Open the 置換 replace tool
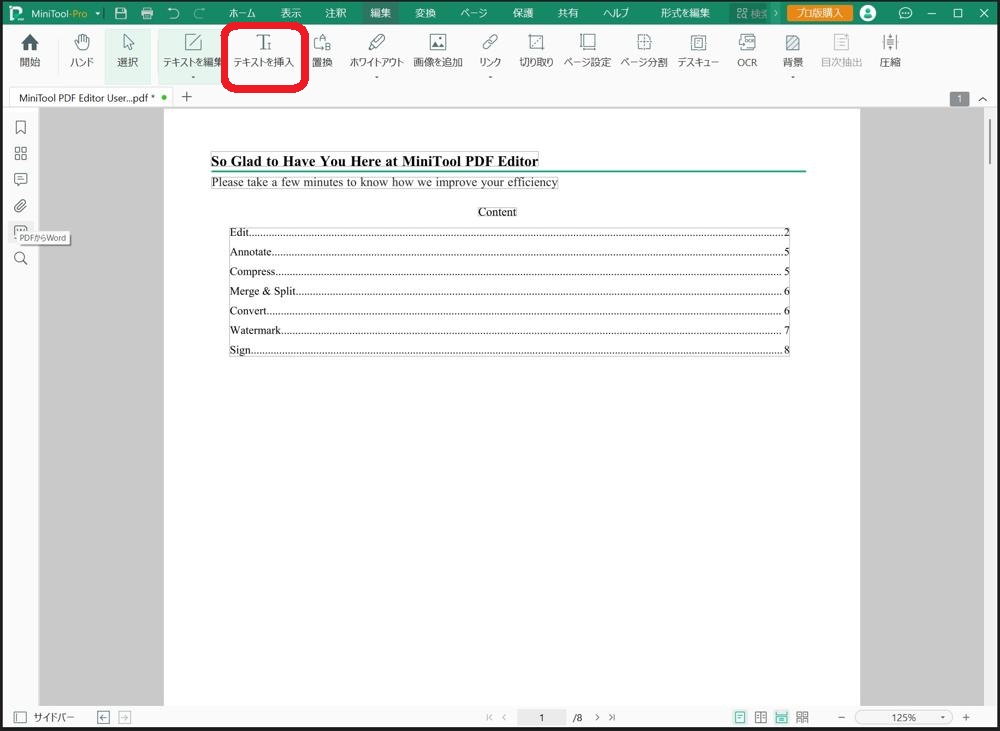 [x=322, y=51]
